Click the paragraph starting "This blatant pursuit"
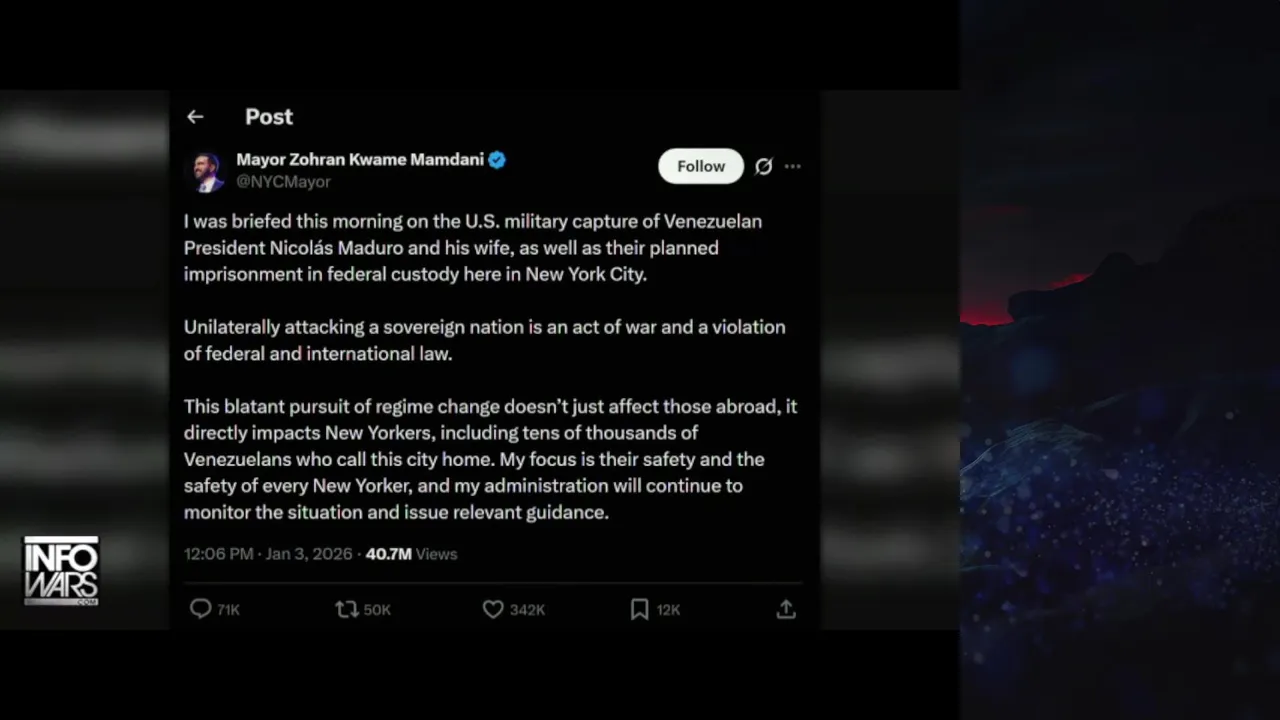Viewport: 1280px width, 720px height. coord(490,459)
